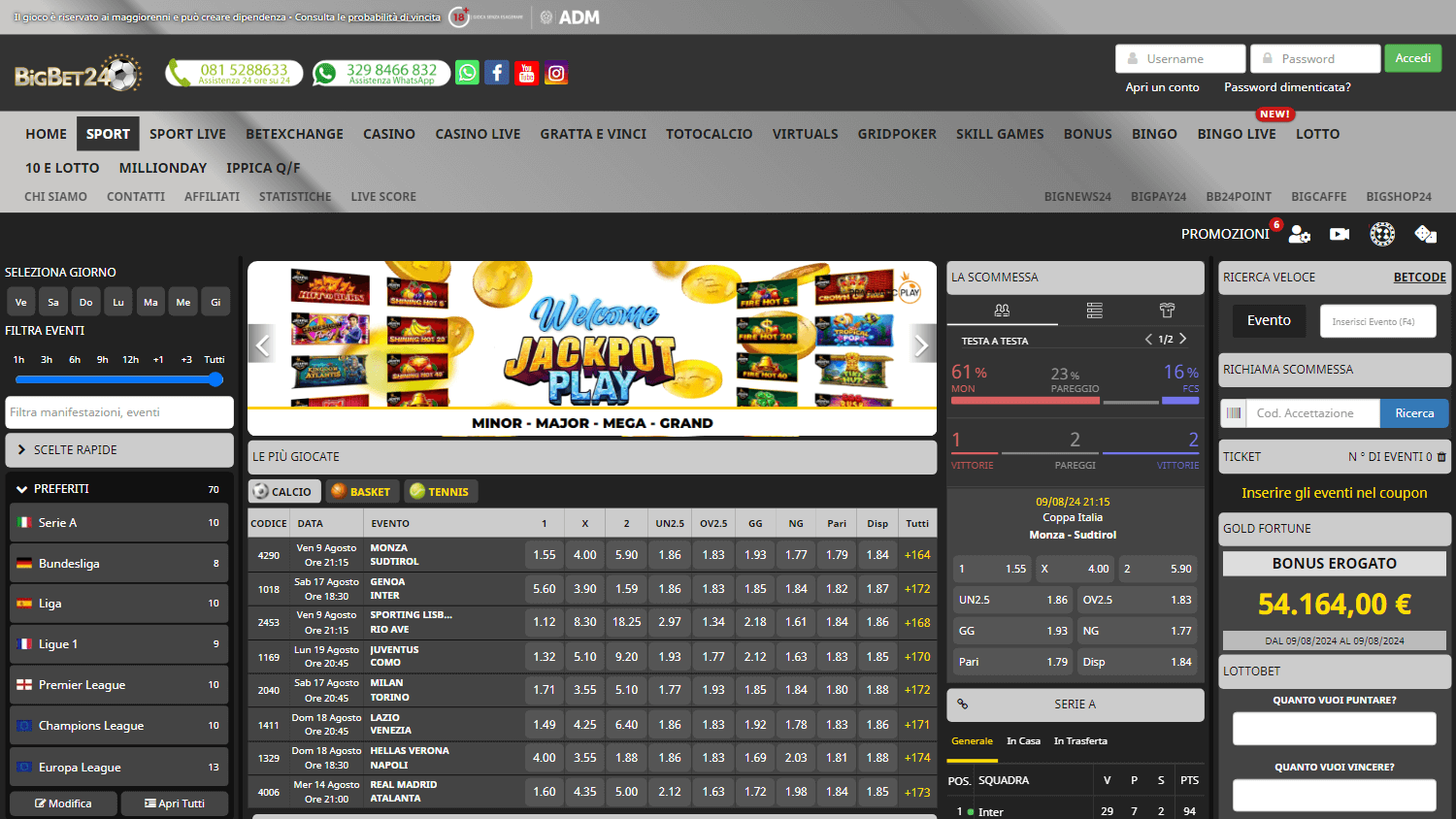Screen dimensions: 1456x819
Task: Expand Europa League in Preferiti
Action: pos(119,768)
